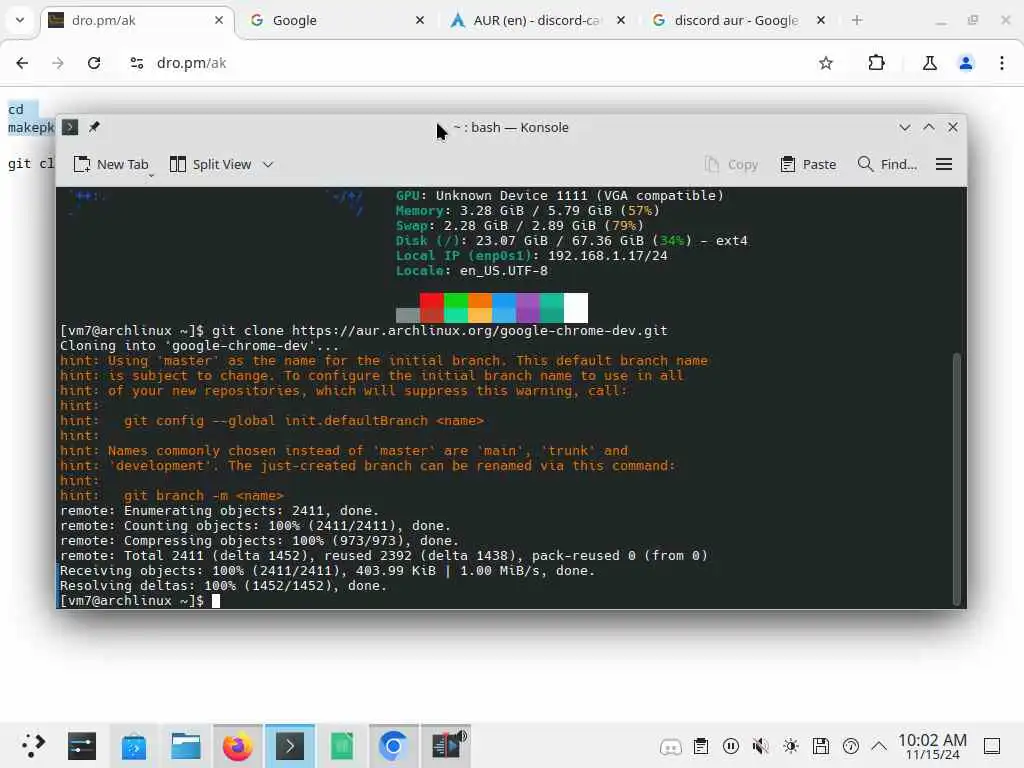This screenshot has width=1024, height=768.
Task: Open the Discord tray icon
Action: (671, 746)
